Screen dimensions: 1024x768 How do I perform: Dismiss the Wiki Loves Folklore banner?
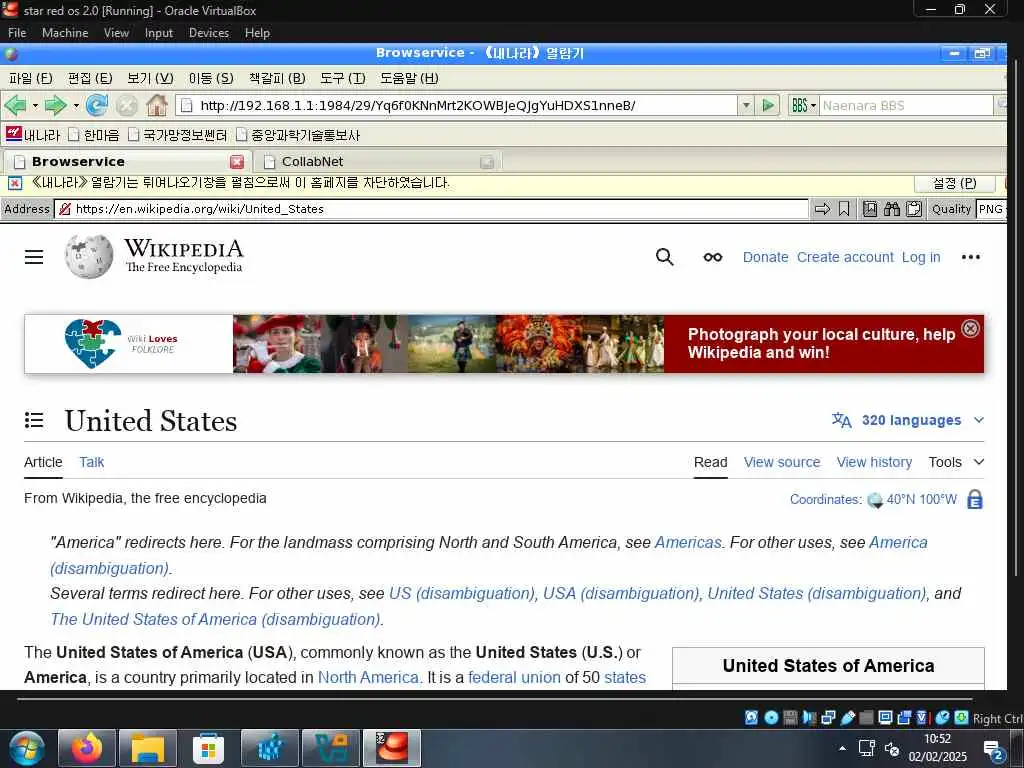(x=970, y=328)
